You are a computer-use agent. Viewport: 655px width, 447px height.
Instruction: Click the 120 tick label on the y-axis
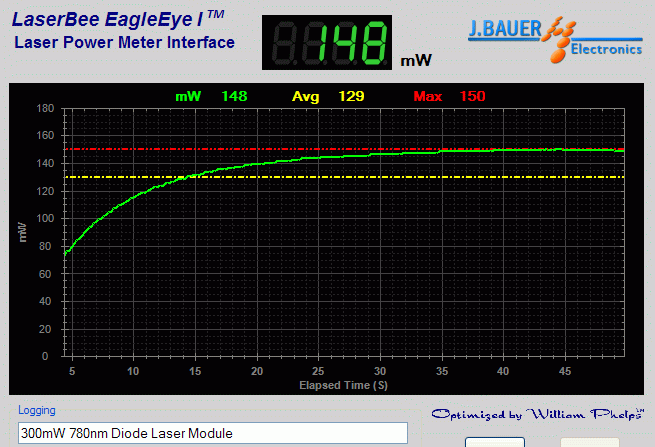click(x=45, y=191)
